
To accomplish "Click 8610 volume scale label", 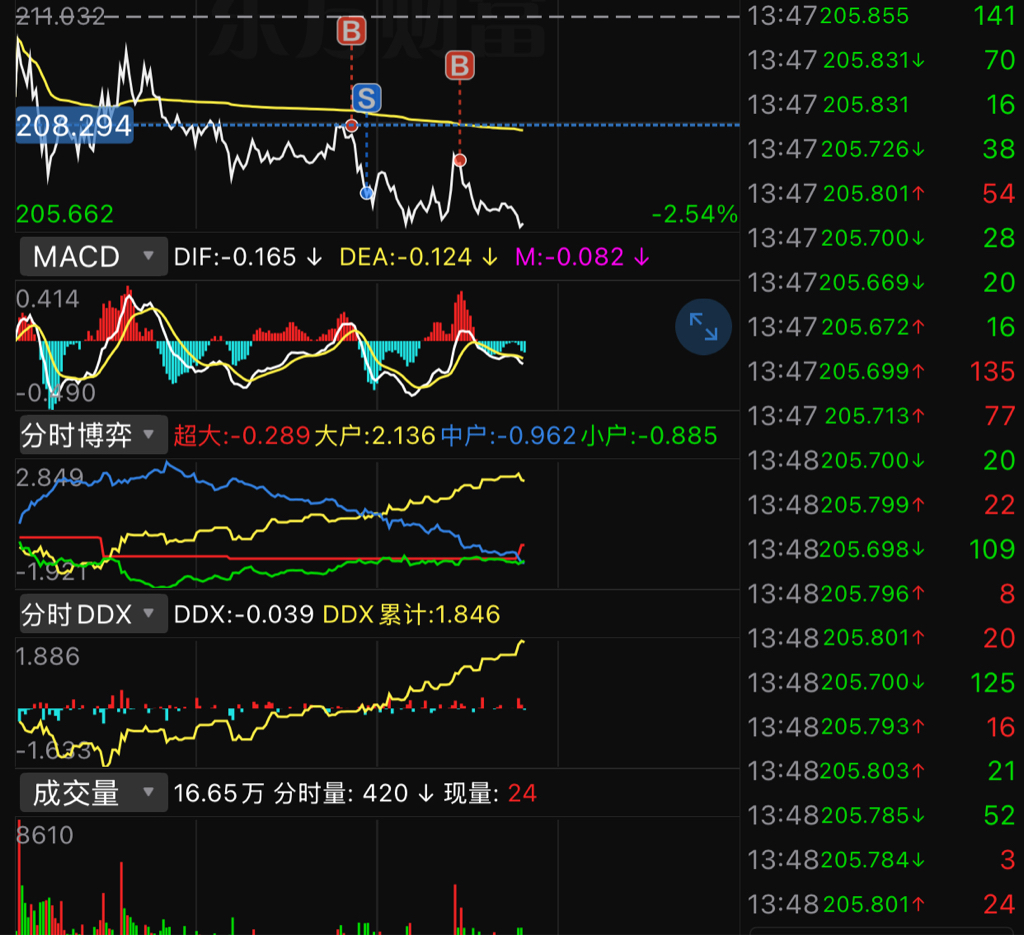I will [44, 835].
